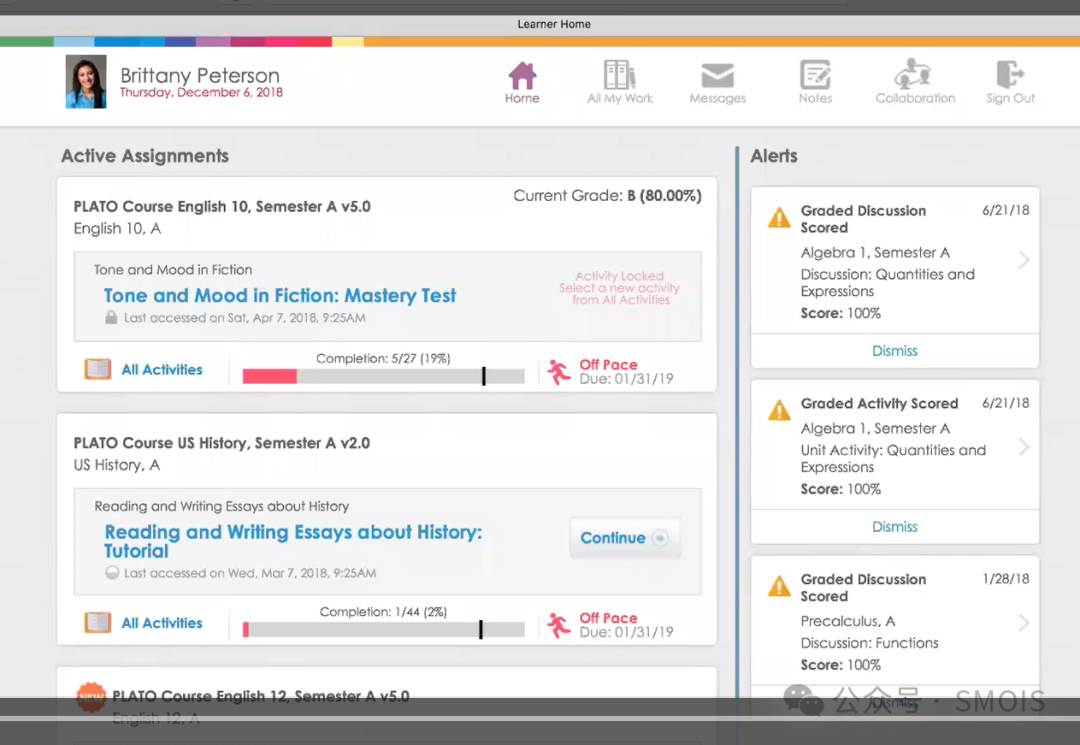Open the Collaboration icon
1080x745 pixels.
click(x=914, y=76)
